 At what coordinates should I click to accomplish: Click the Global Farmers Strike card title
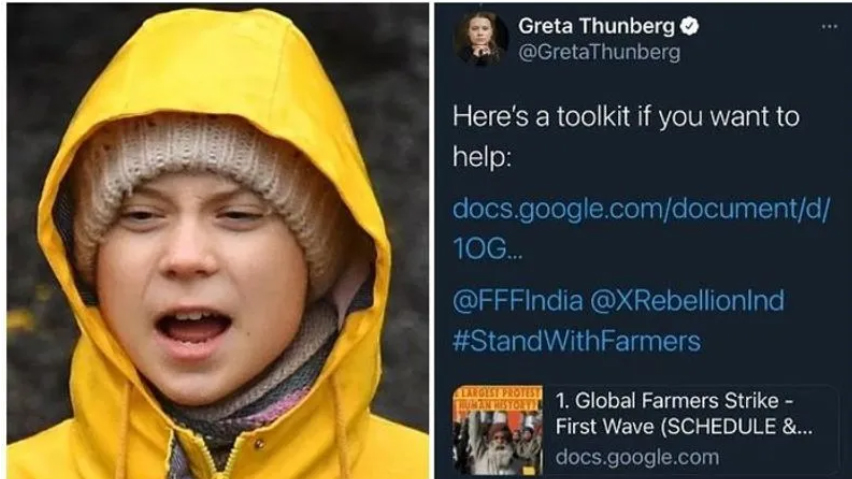point(674,401)
